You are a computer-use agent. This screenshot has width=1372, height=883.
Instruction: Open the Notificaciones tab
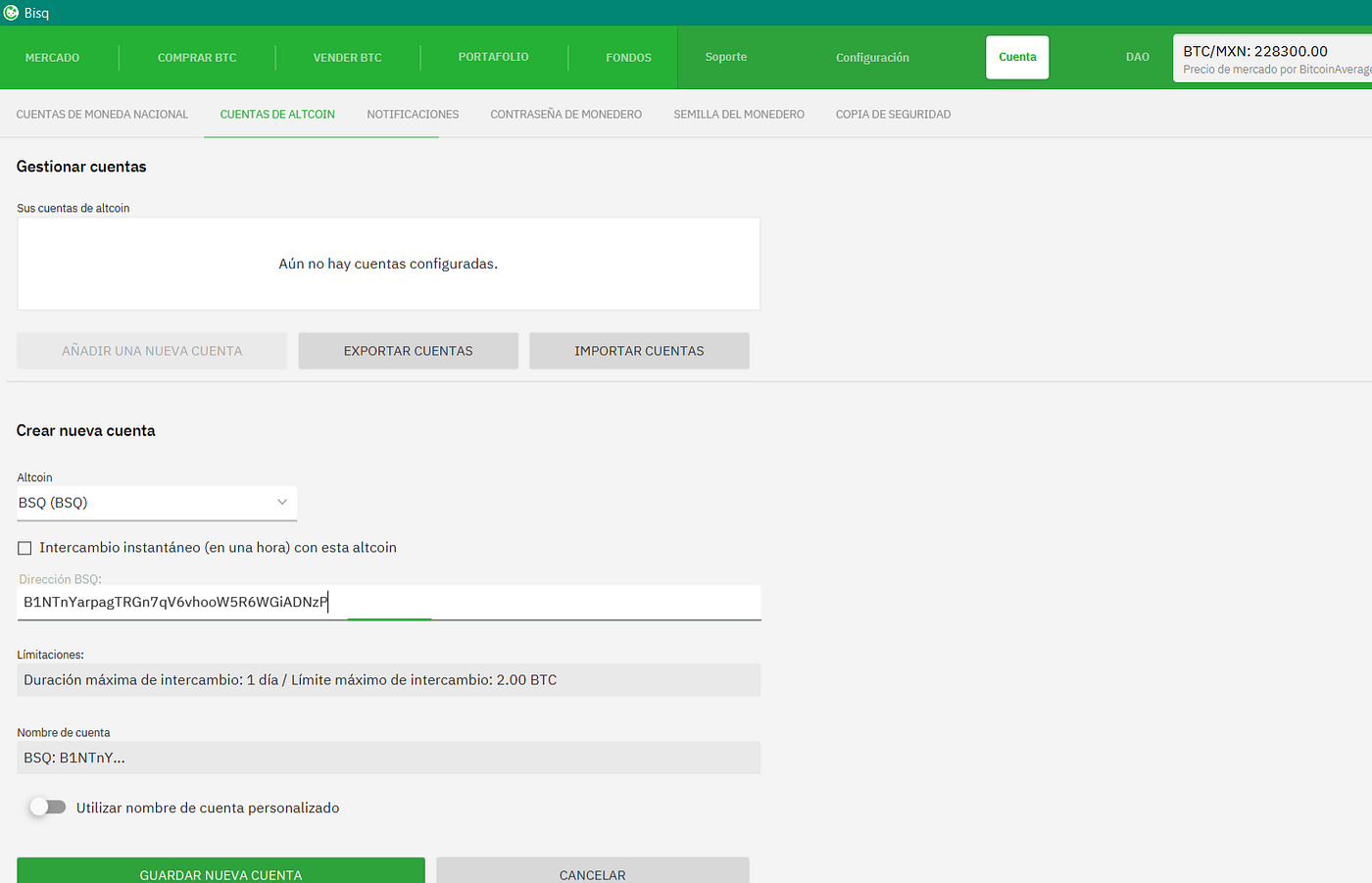point(413,115)
